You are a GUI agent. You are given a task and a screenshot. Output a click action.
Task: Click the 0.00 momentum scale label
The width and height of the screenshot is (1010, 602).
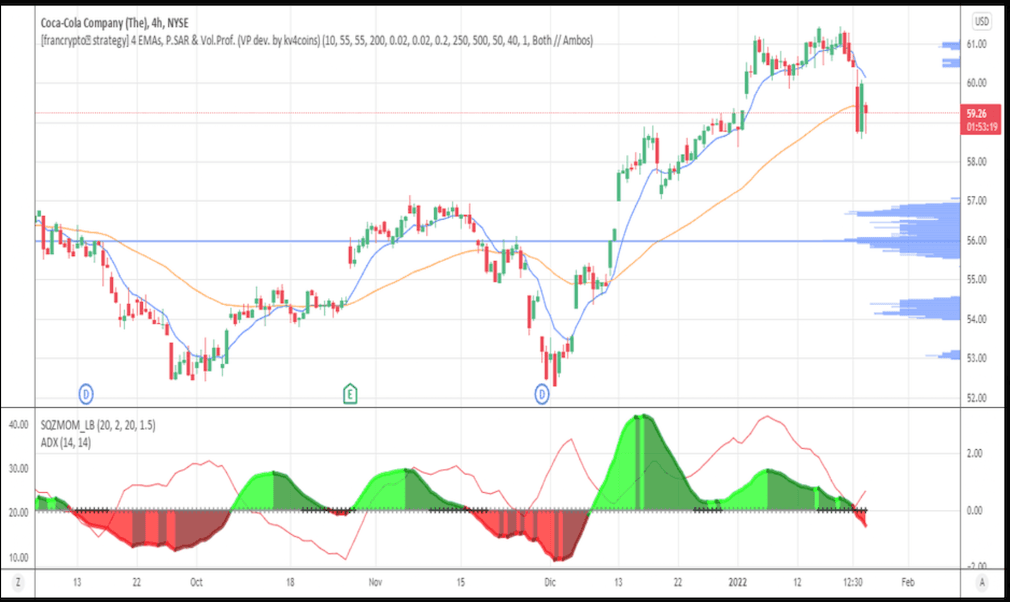pos(975,510)
